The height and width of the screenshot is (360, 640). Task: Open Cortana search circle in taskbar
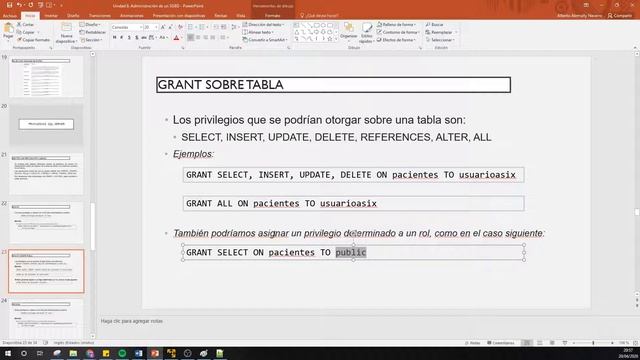click(x=24, y=353)
